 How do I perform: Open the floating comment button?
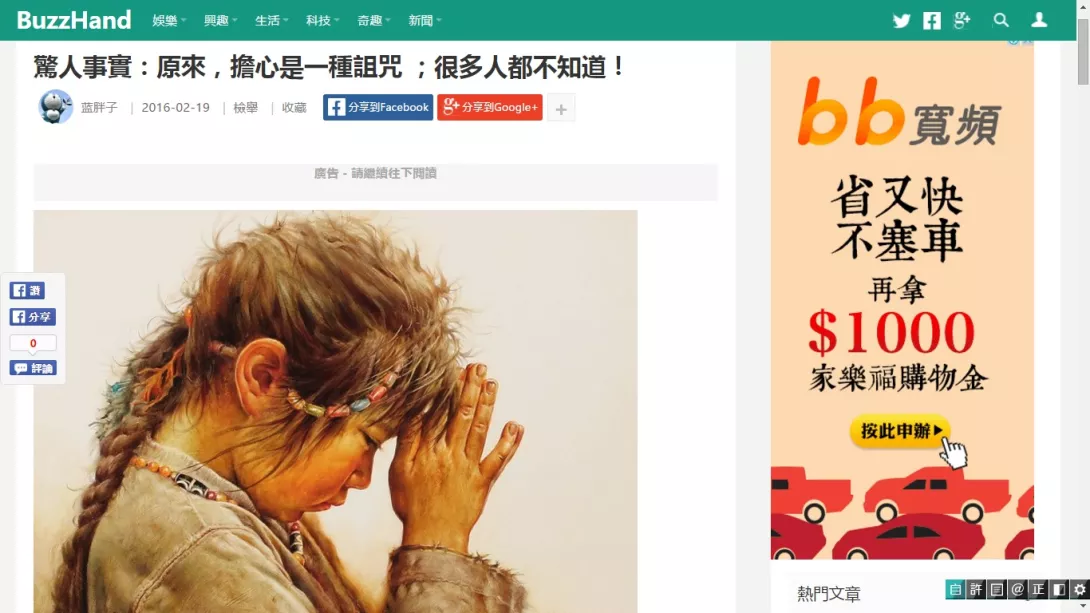pos(33,368)
